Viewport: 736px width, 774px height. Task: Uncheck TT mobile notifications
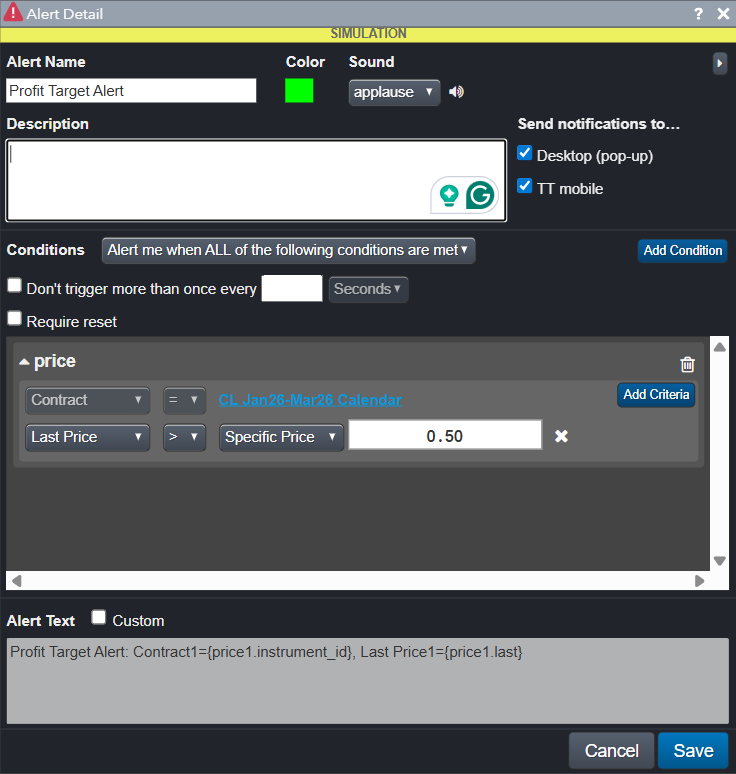coord(525,187)
